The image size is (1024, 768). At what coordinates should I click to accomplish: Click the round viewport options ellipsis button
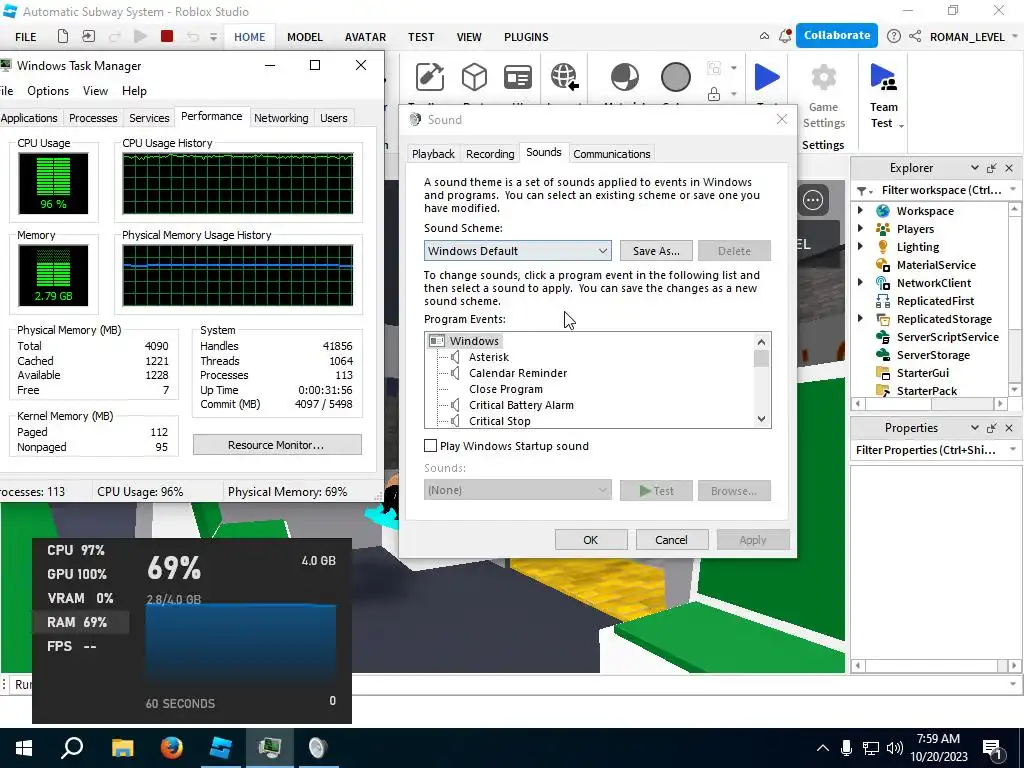(x=813, y=200)
